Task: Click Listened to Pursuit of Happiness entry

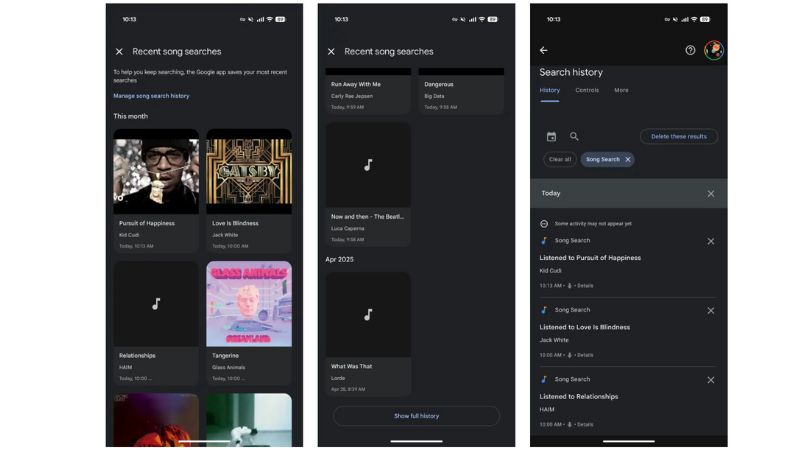Action: 590,258
